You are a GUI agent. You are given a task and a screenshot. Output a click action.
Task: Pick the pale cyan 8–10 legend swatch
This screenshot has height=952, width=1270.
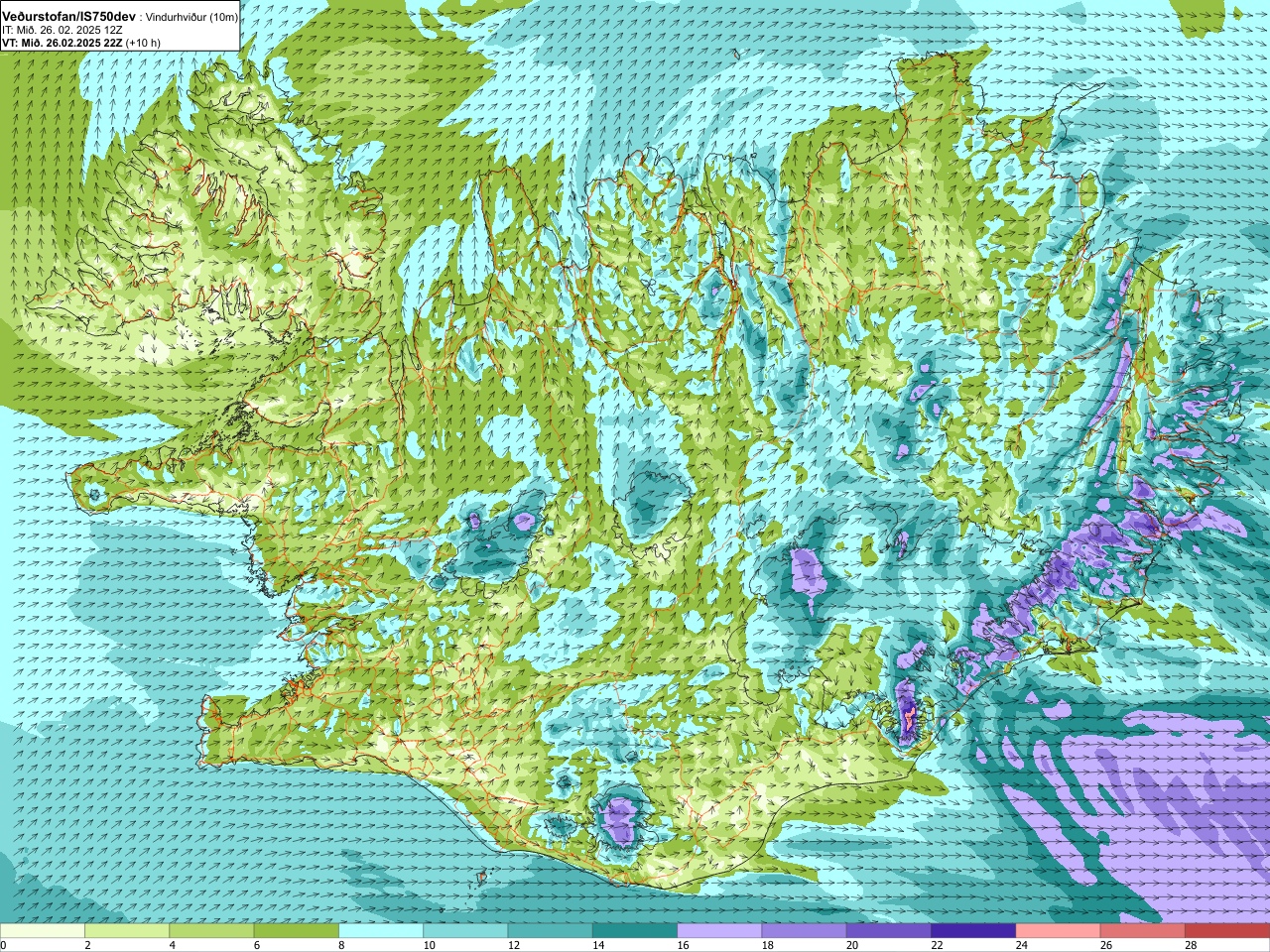pos(381,931)
